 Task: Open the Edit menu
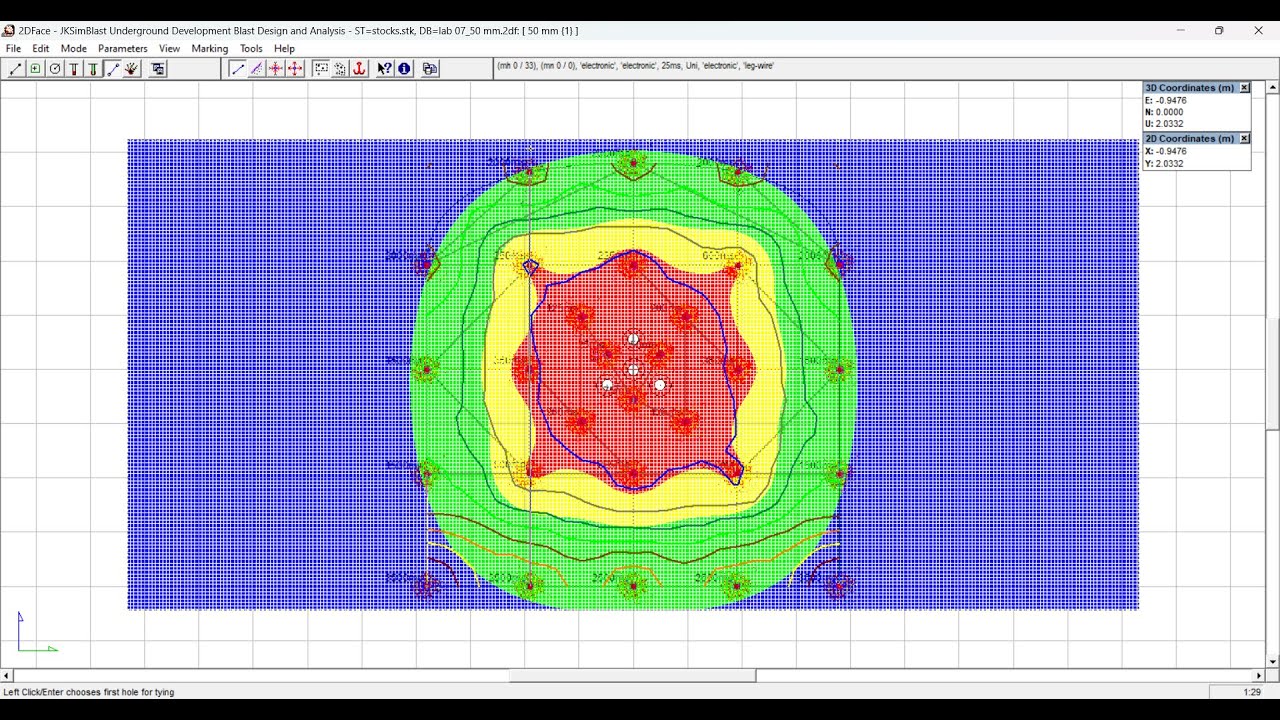point(41,48)
